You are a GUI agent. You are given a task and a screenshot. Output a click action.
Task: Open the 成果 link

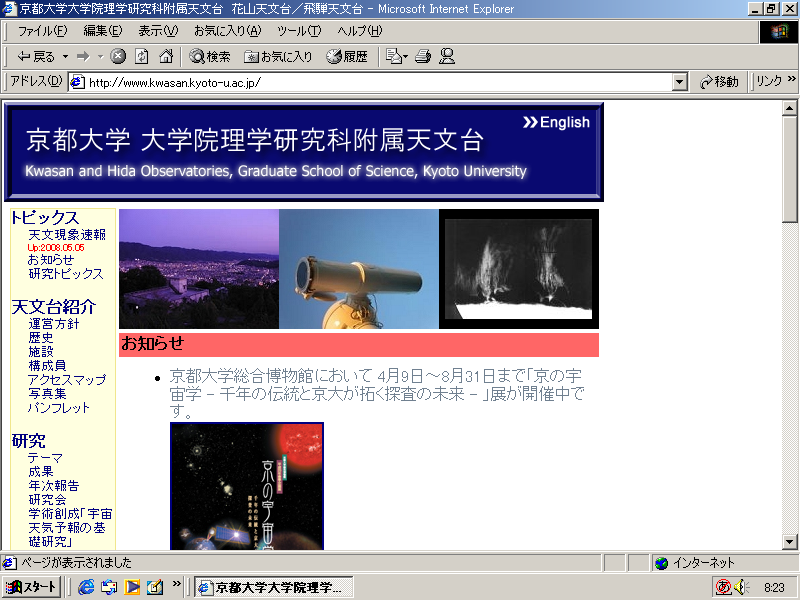pos(41,471)
